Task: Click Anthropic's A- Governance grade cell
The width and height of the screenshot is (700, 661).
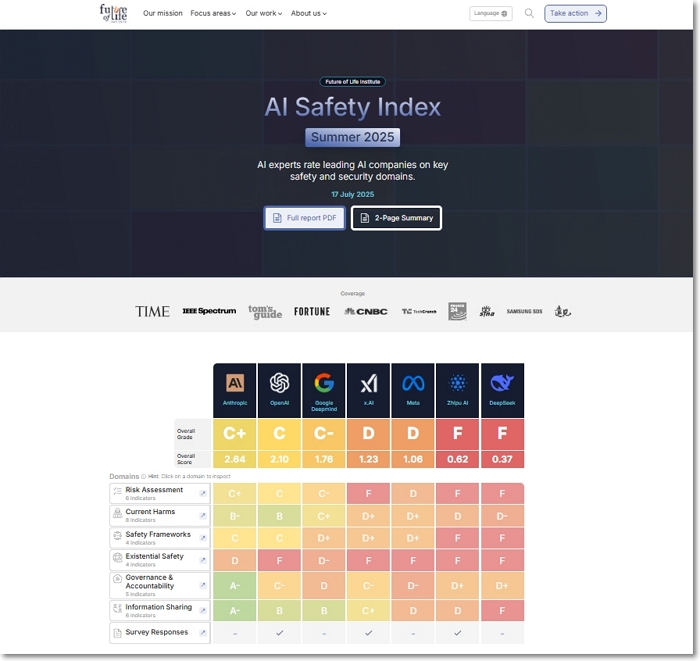Action: click(x=235, y=585)
